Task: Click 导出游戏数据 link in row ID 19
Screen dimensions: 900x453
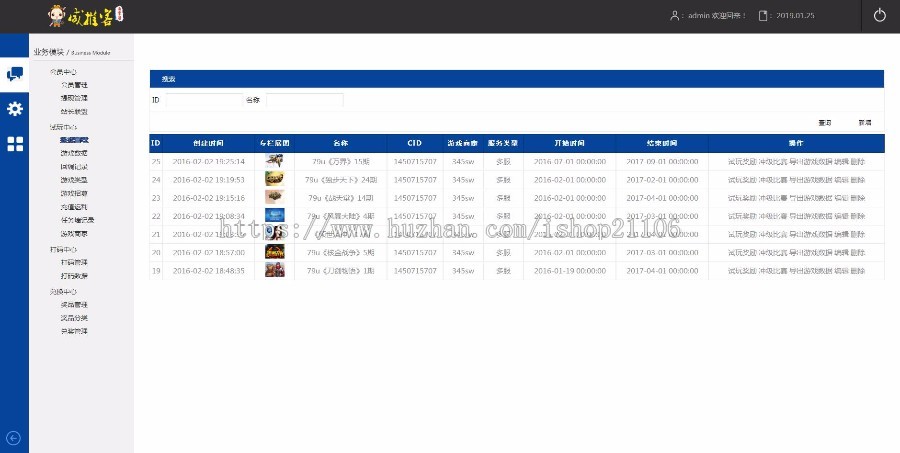Action: point(810,271)
